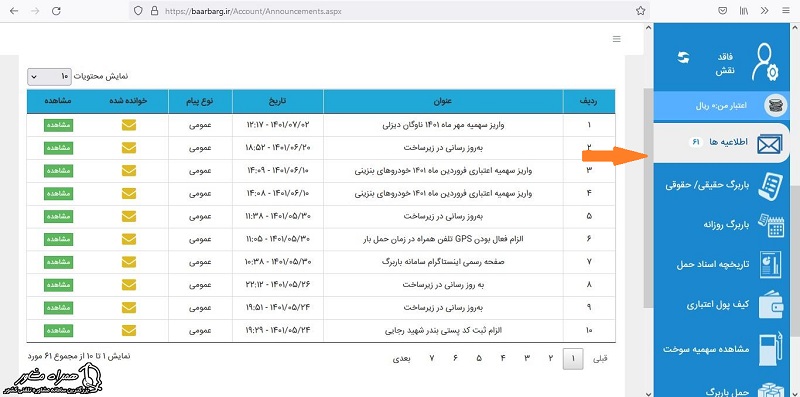Viewport: 800px width, 397px height.
Task: Click the yellow envelope in row 7
Action: click(129, 262)
